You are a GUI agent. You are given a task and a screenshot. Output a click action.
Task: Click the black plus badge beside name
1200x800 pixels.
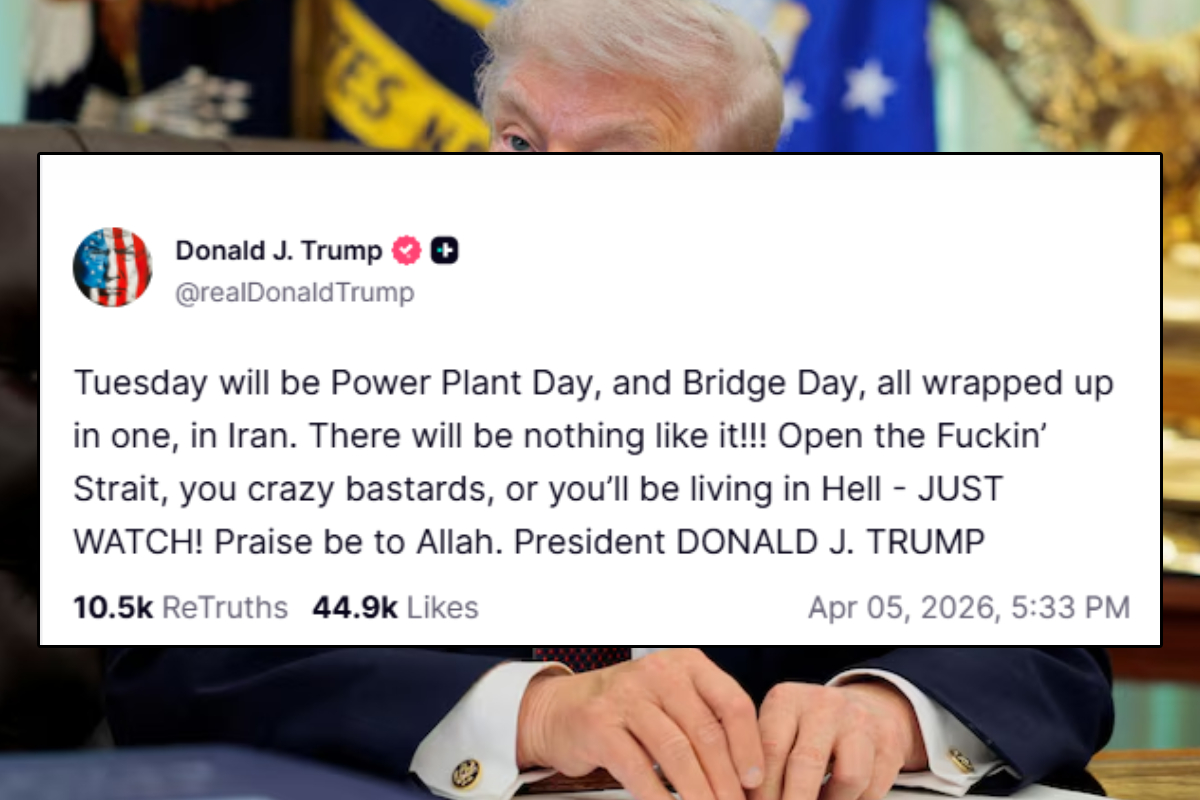point(444,250)
